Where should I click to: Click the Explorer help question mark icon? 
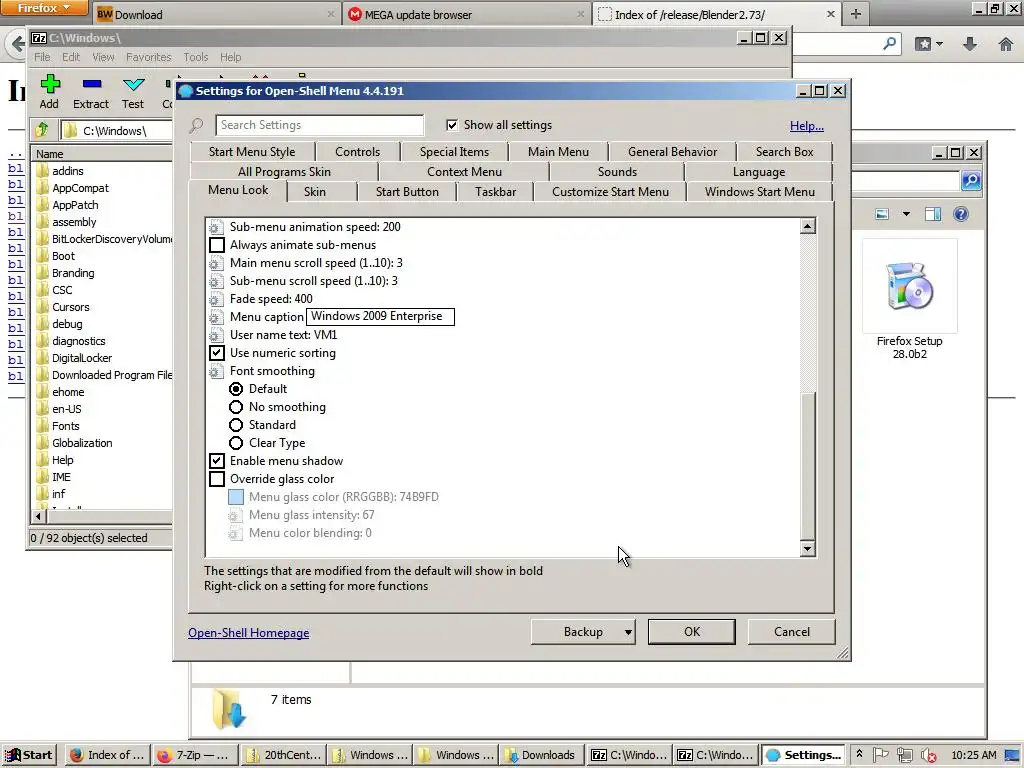tap(961, 214)
